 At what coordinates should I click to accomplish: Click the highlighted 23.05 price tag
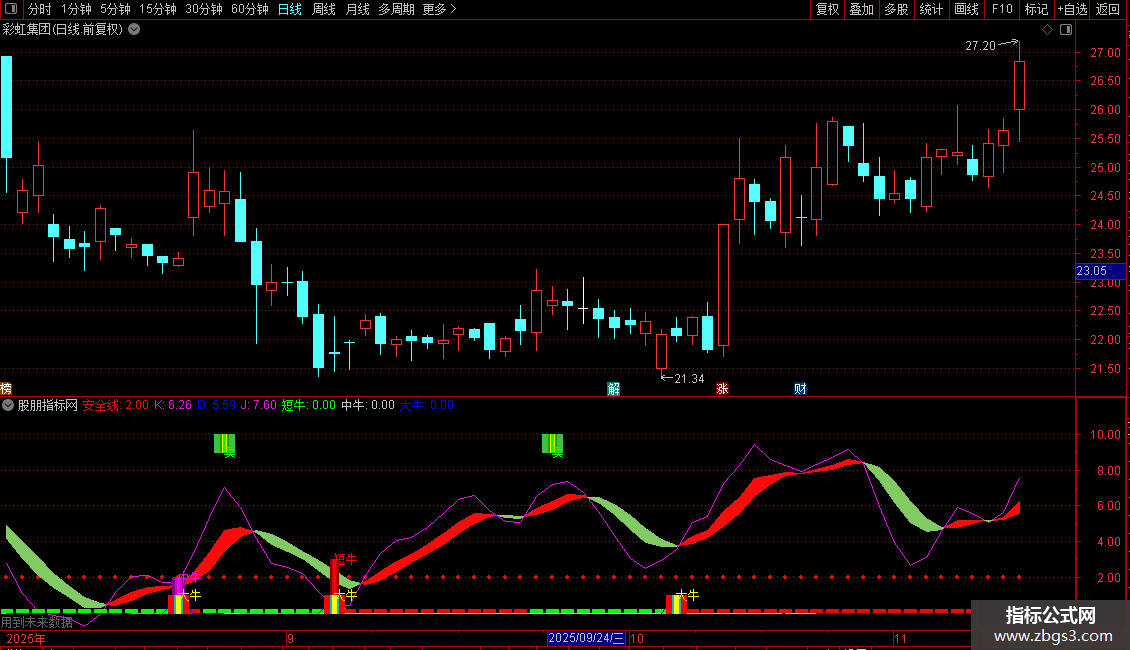pyautogui.click(x=1100, y=271)
